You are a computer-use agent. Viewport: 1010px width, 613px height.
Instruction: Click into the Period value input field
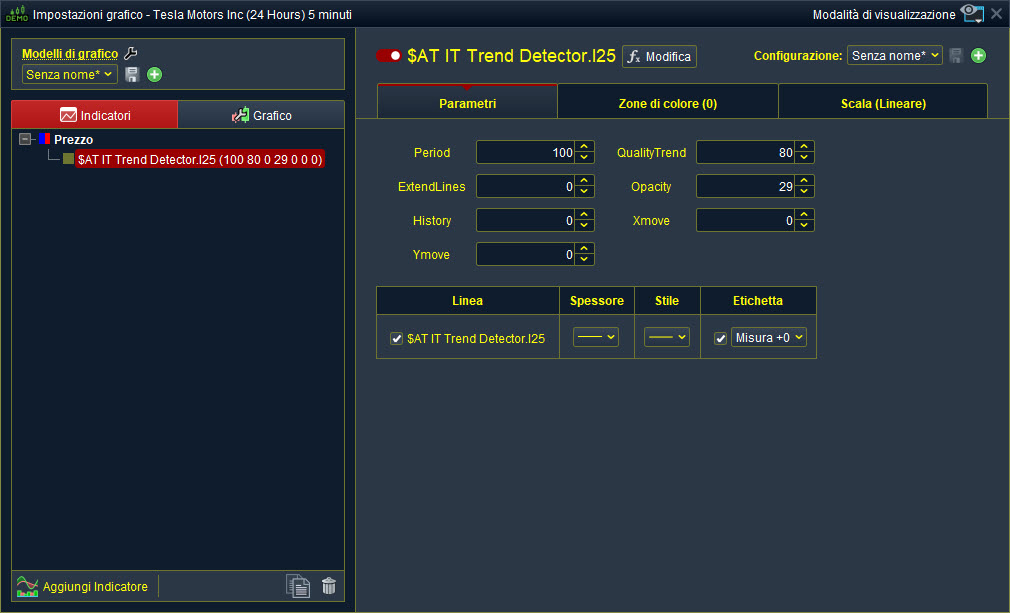click(525, 153)
